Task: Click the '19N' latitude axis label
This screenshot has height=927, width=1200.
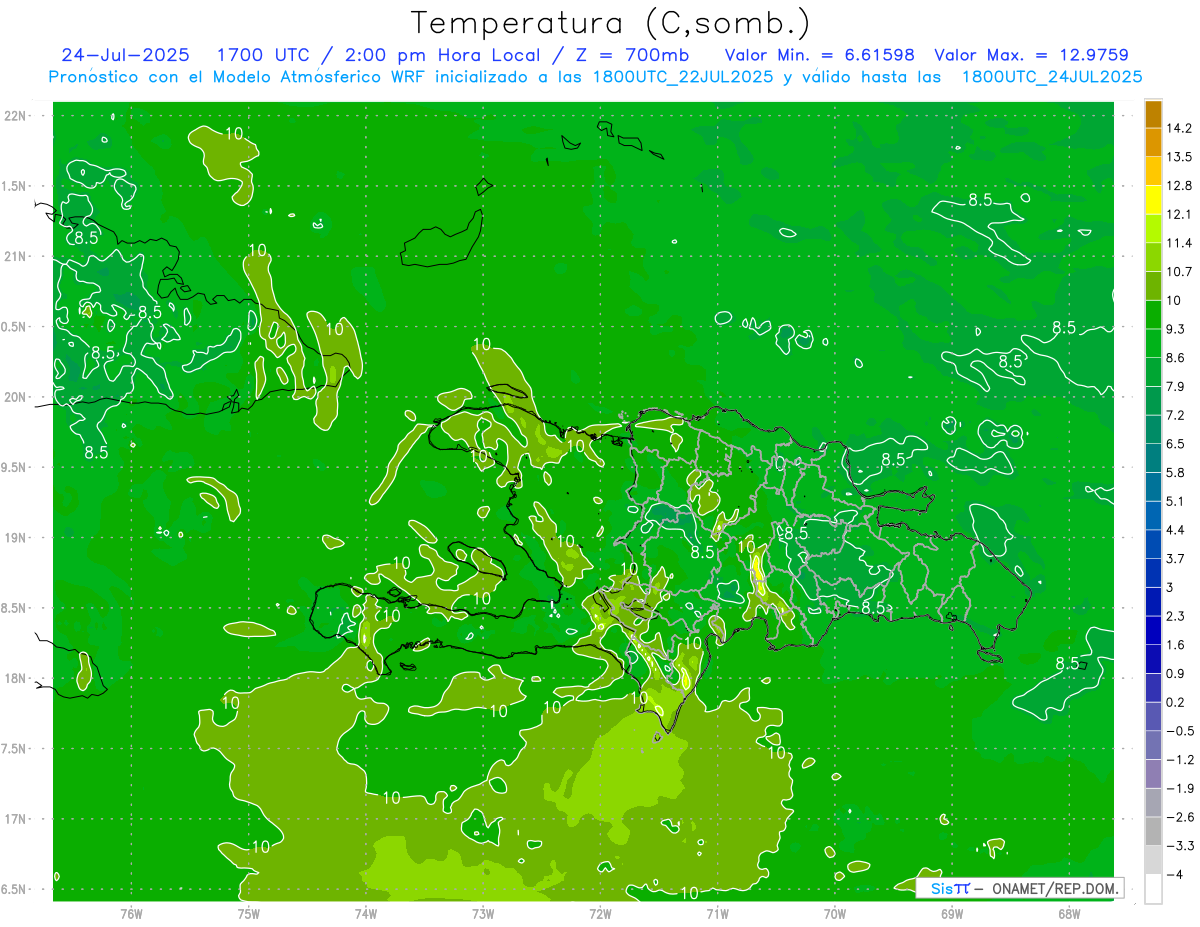Action: pyautogui.click(x=16, y=538)
